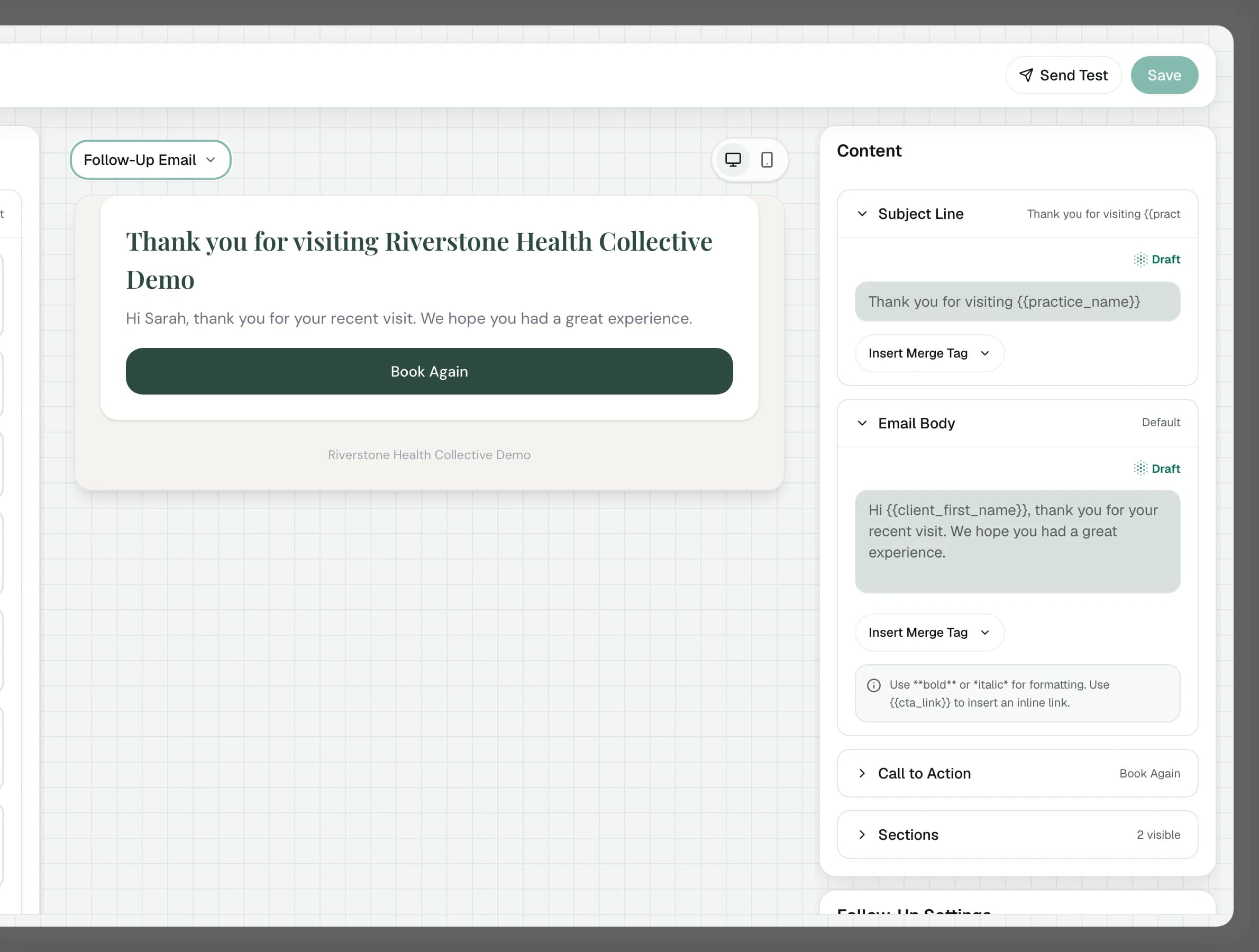
Task: Click the '2 visible' label in Sections
Action: [1158, 835]
